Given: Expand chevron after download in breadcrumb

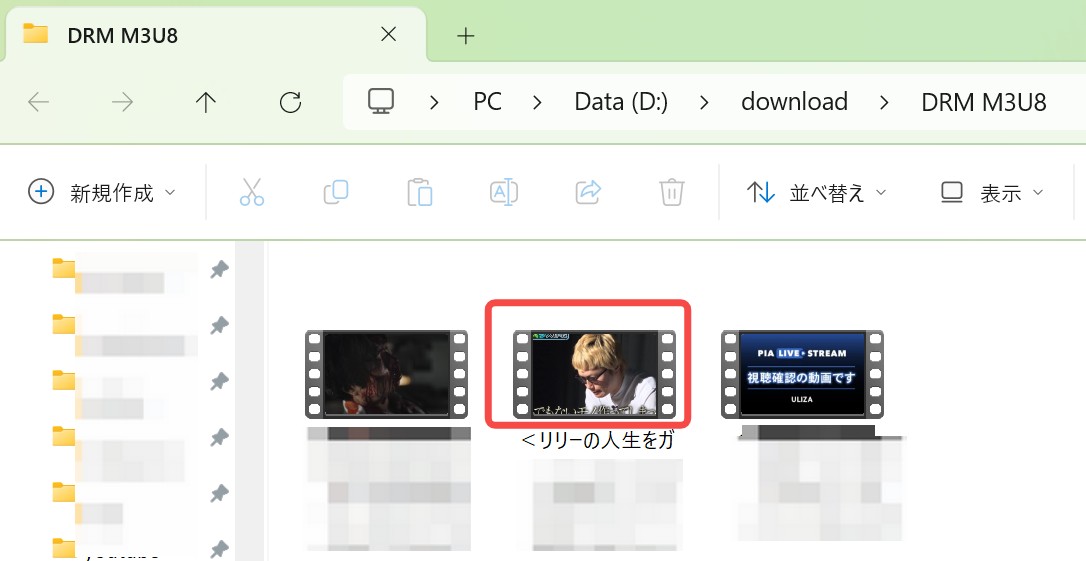Looking at the screenshot, I should point(884,103).
